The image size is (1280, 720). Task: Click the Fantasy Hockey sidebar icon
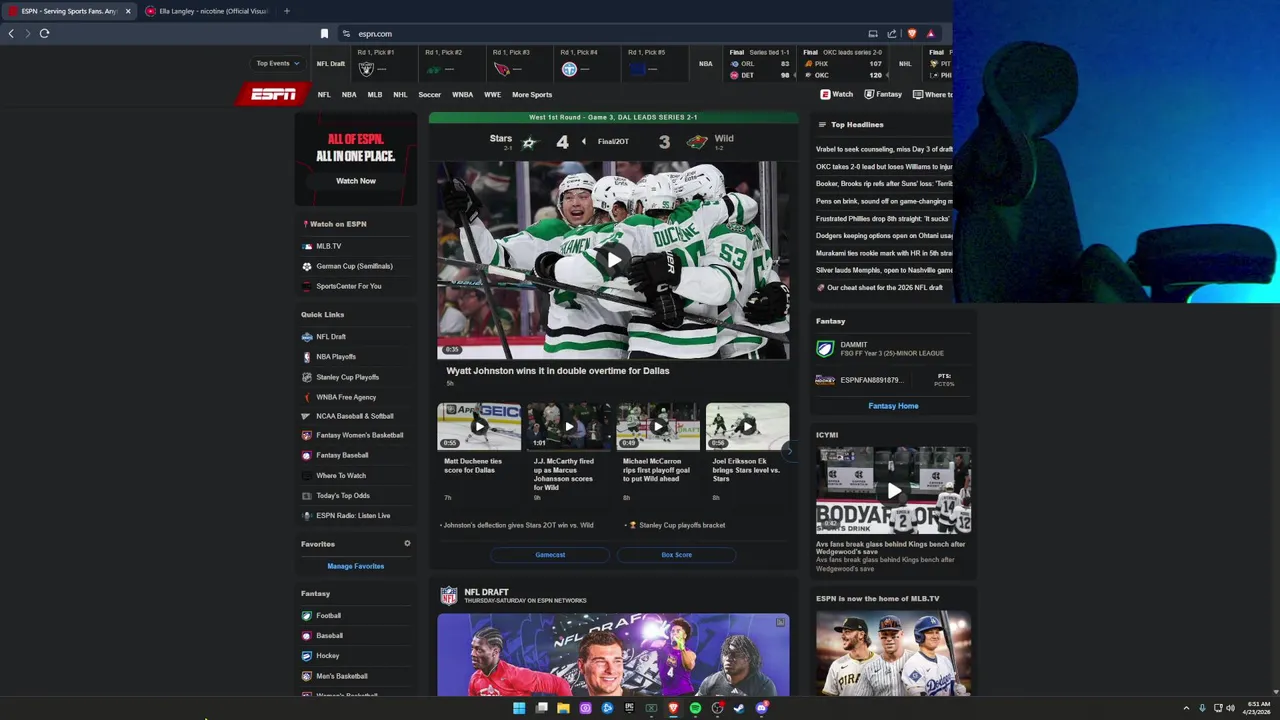[307, 656]
